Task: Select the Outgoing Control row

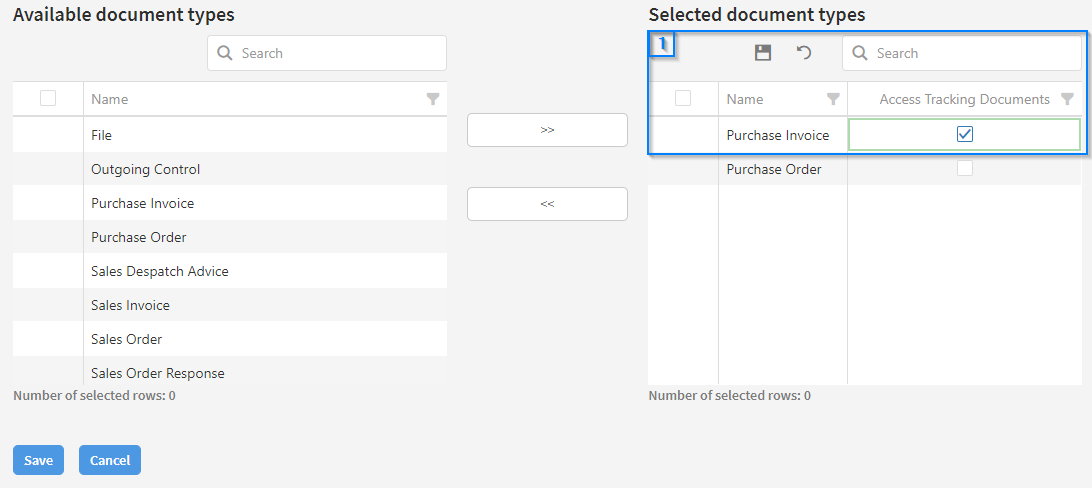Action: point(145,169)
